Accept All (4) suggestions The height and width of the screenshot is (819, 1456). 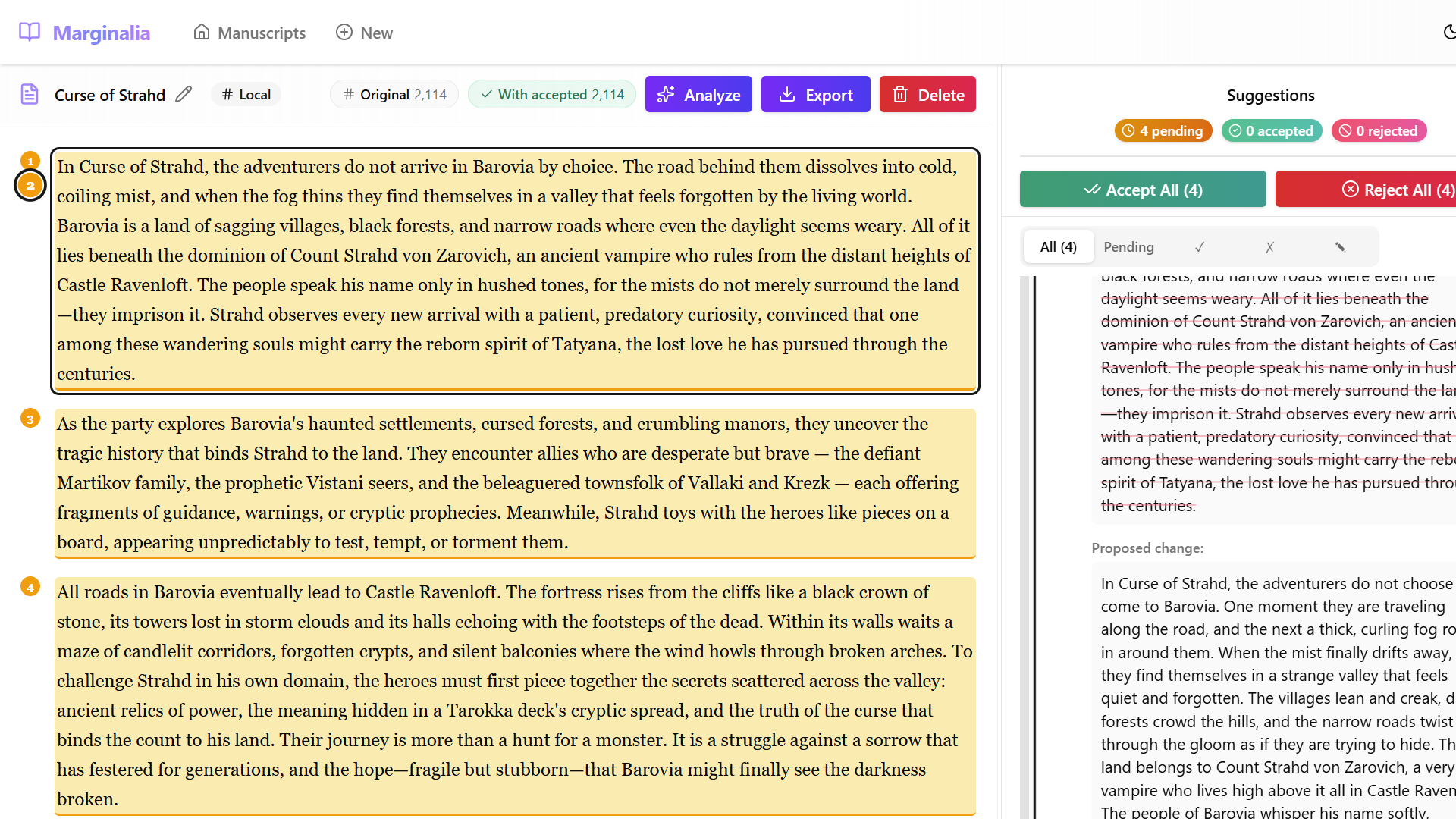[x=1143, y=189]
